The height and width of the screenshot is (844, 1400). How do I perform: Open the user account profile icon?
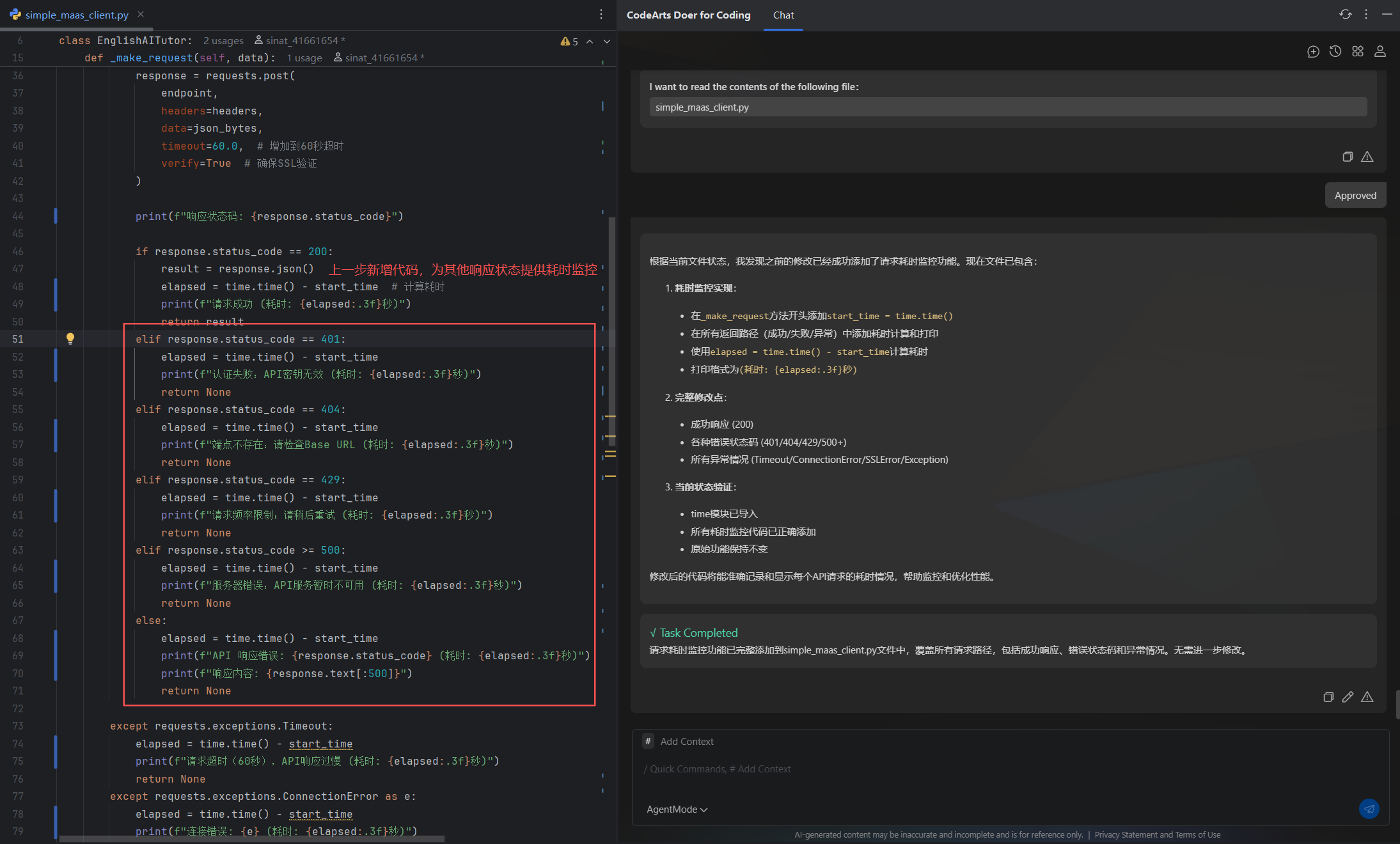(x=1380, y=52)
